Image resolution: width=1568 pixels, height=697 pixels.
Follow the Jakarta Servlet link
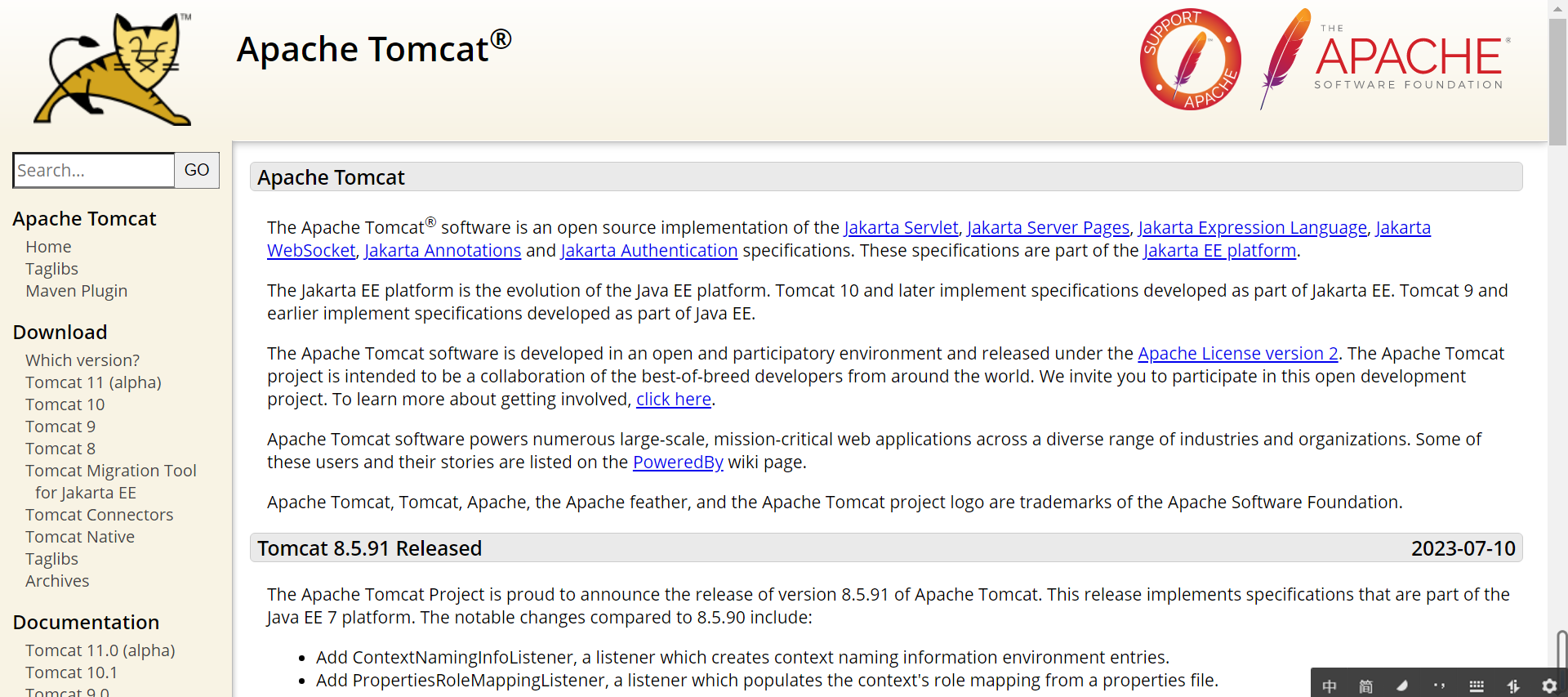(901, 227)
